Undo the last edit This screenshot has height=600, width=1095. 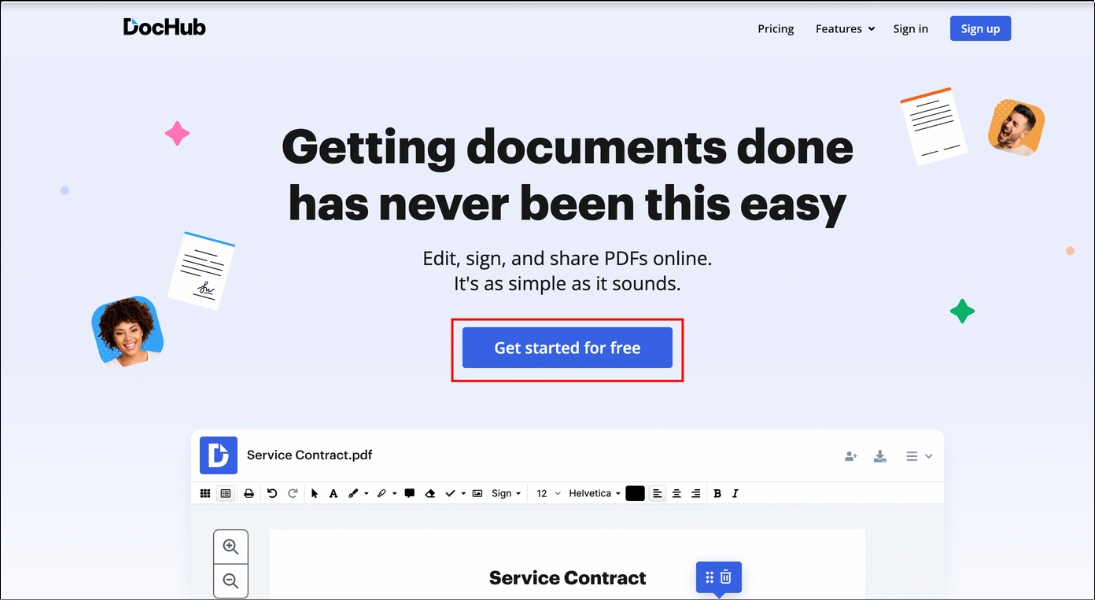[x=269, y=492]
